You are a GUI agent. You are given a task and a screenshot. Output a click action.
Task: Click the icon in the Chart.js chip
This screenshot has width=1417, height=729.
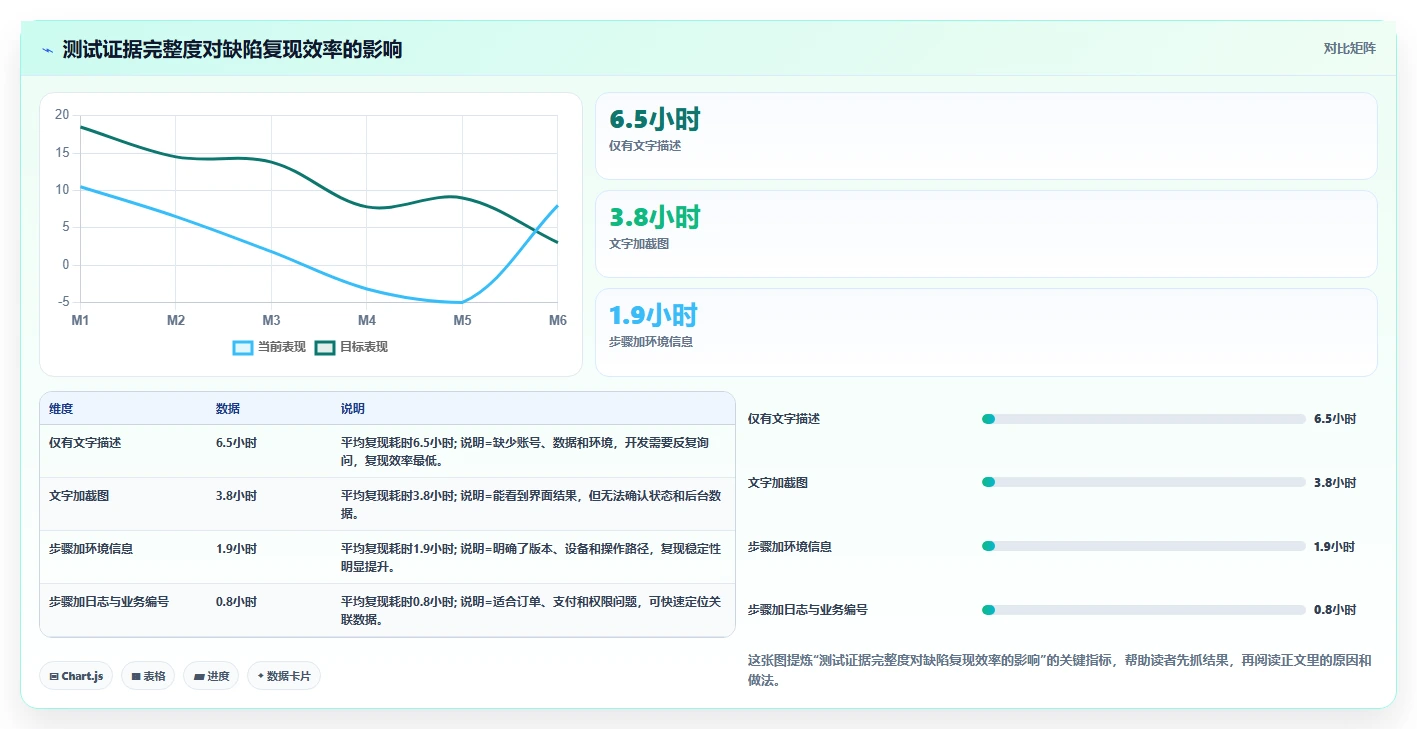point(54,677)
